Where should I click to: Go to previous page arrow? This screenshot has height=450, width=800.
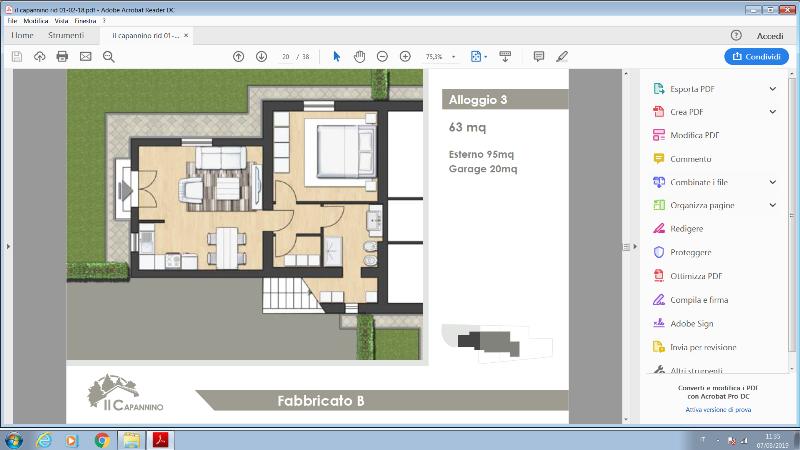click(238, 57)
